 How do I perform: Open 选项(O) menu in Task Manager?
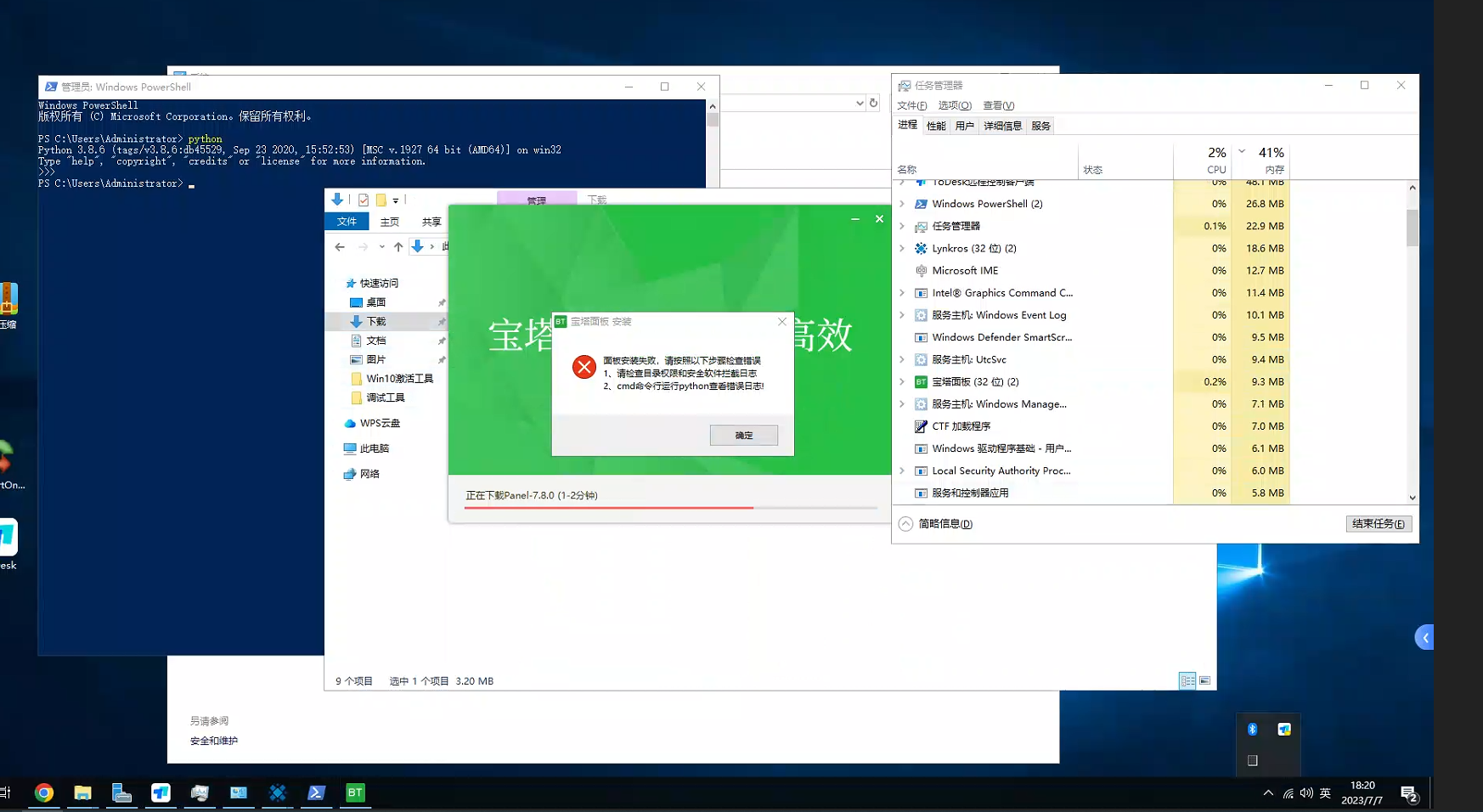(955, 105)
